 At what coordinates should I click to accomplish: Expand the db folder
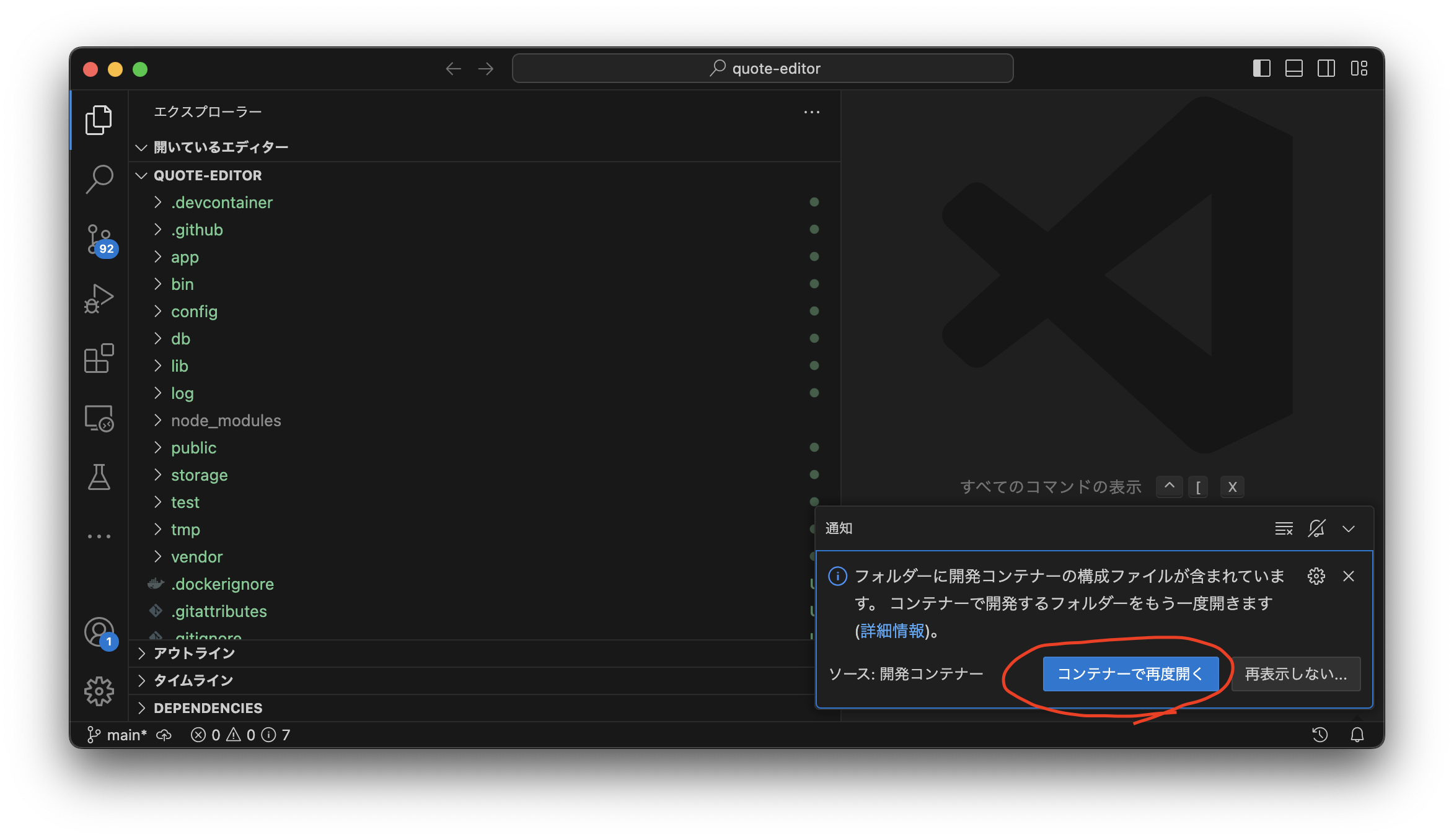coord(485,339)
